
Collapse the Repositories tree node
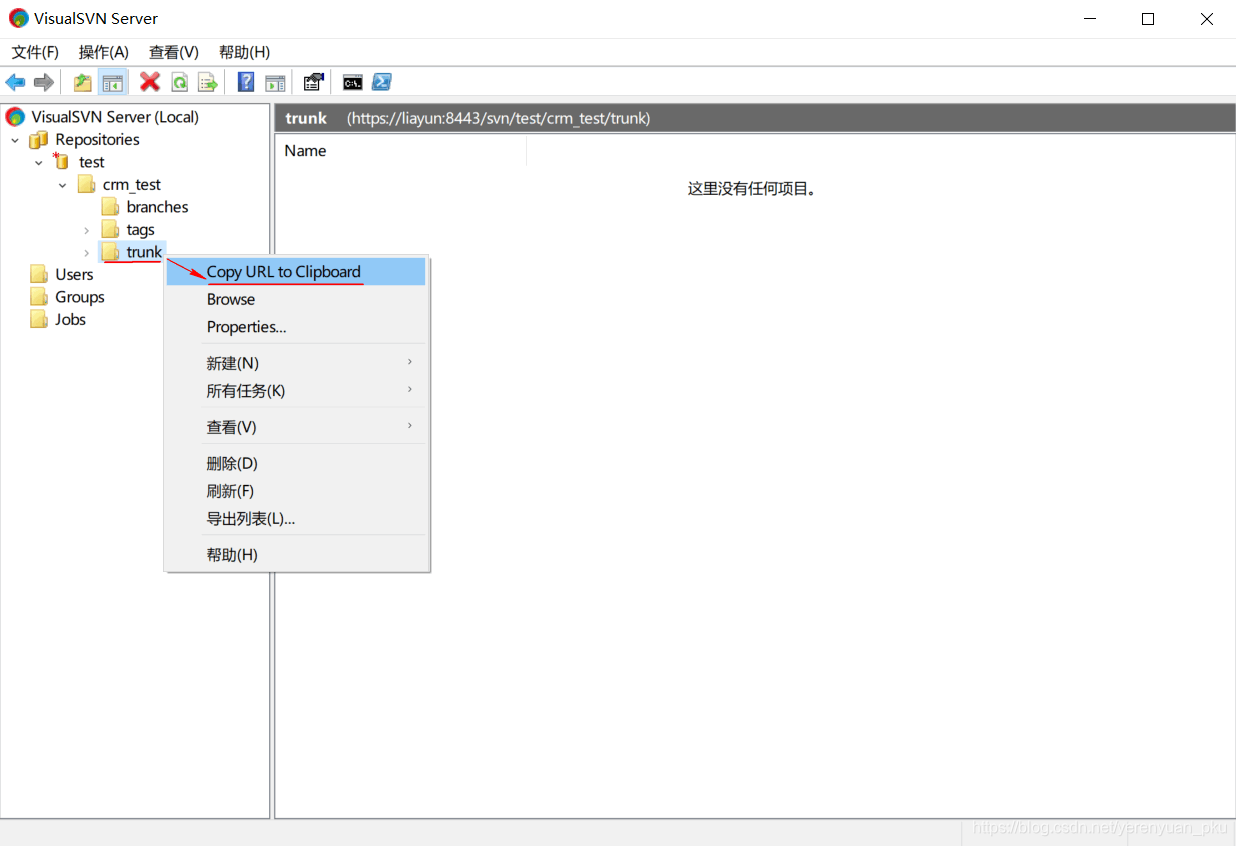point(15,140)
